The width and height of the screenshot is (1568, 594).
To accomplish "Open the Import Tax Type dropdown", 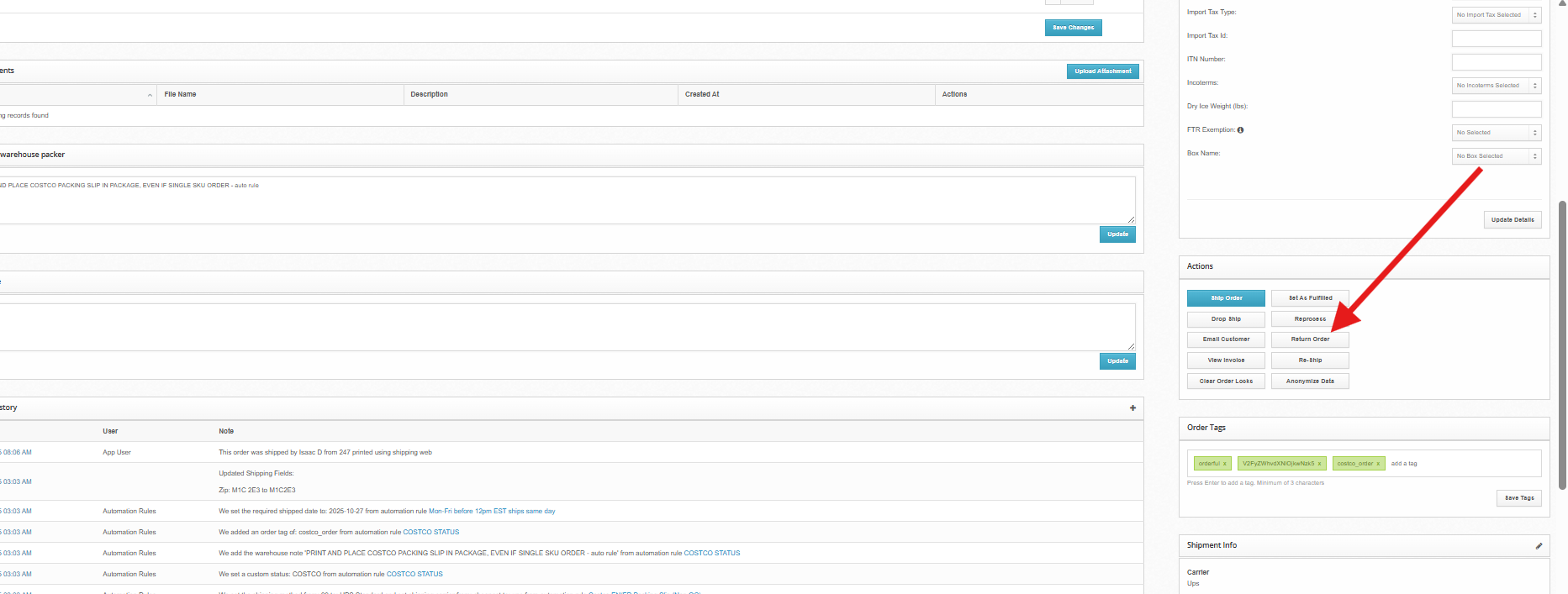I will click(x=1497, y=15).
